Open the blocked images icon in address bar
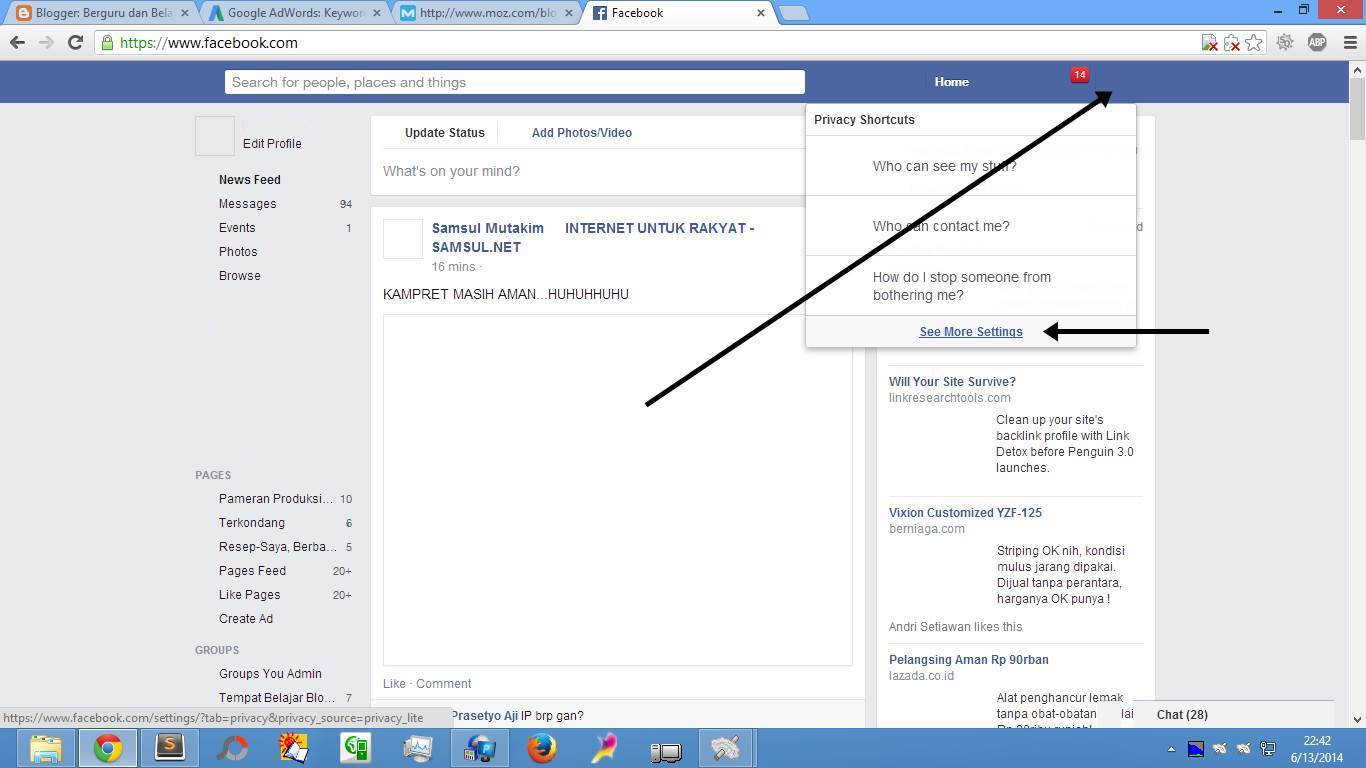 (x=1210, y=43)
